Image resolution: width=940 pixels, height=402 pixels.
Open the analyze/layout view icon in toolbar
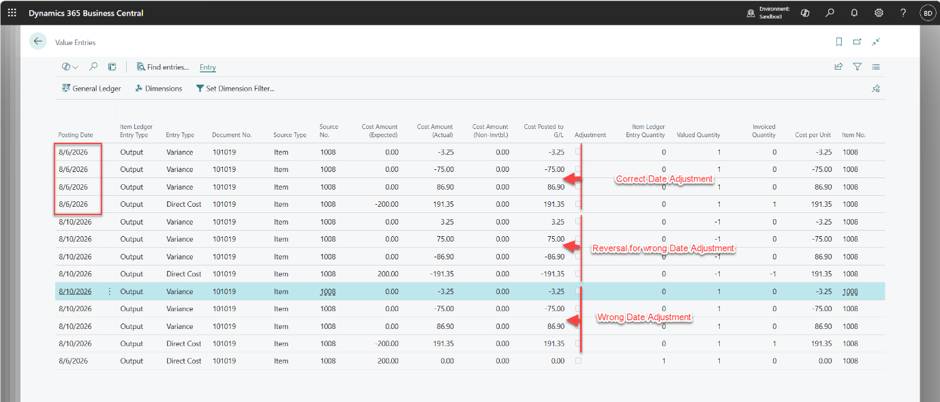tap(112, 67)
